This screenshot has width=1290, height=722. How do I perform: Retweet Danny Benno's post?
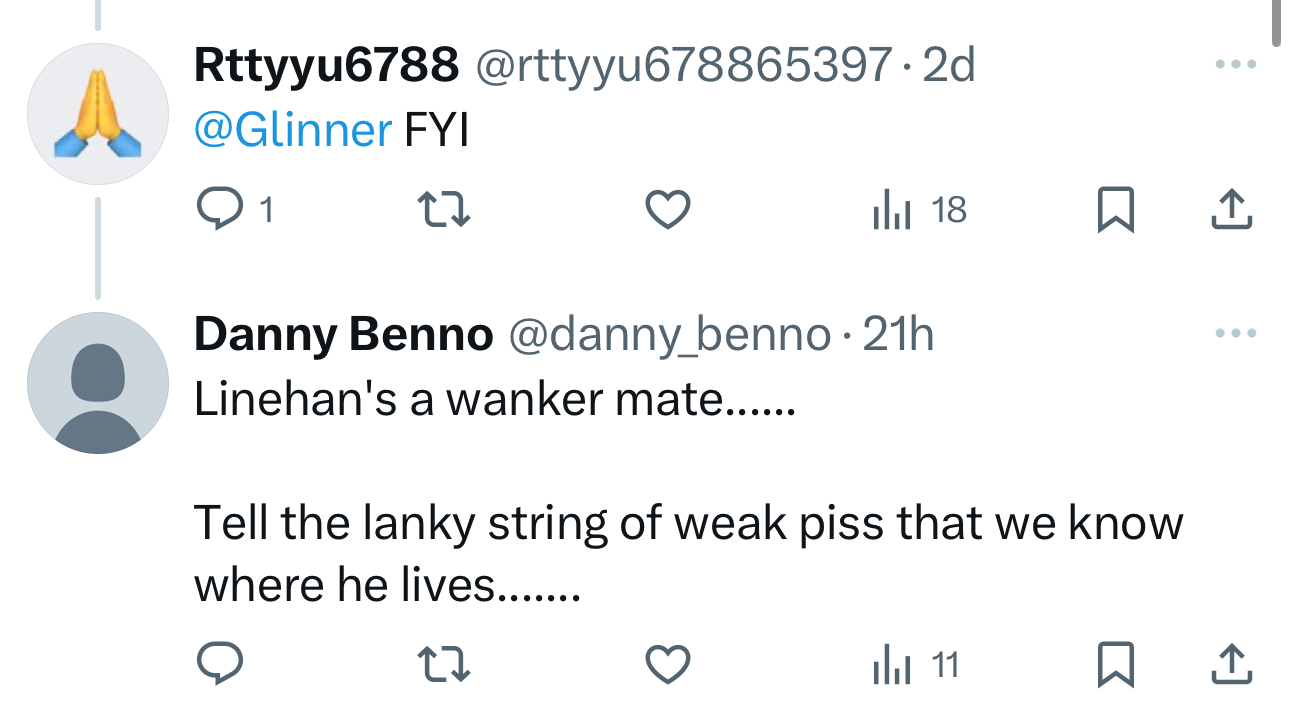[x=441, y=664]
